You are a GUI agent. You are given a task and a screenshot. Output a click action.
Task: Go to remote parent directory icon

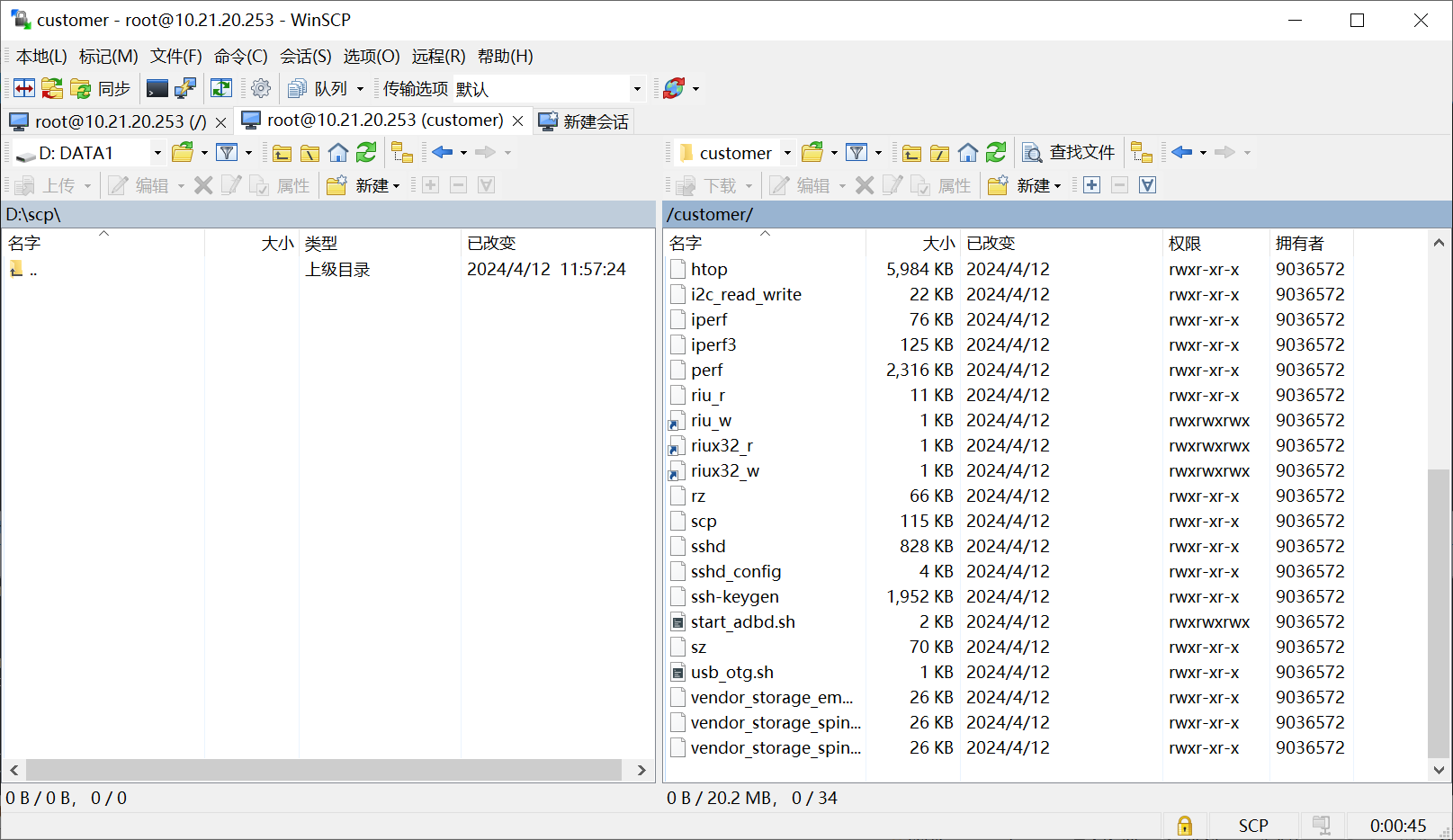pyautogui.click(x=911, y=152)
